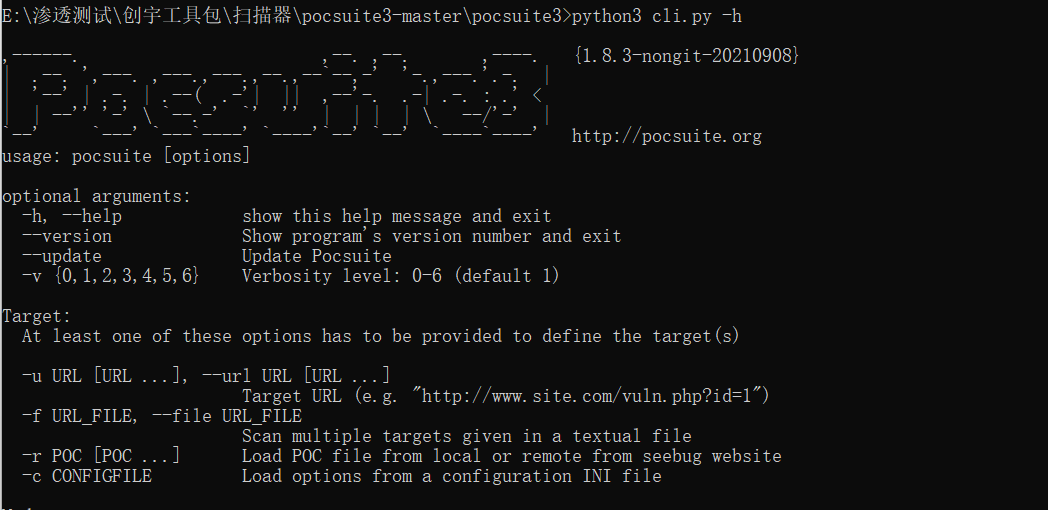Click 'Scan multiple targets given in a textual file'
The width and height of the screenshot is (1048, 510).
coord(467,436)
